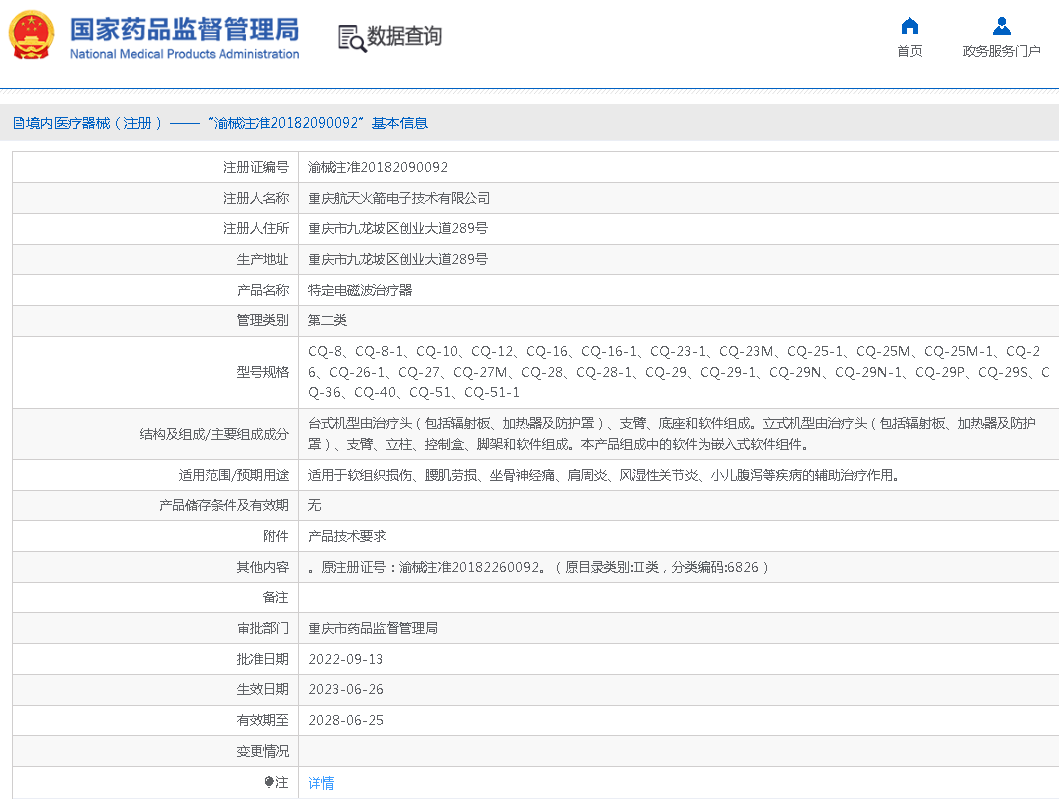Click the document icon before 境内医疗器械
This screenshot has width=1059, height=799.
pyautogui.click(x=18, y=124)
